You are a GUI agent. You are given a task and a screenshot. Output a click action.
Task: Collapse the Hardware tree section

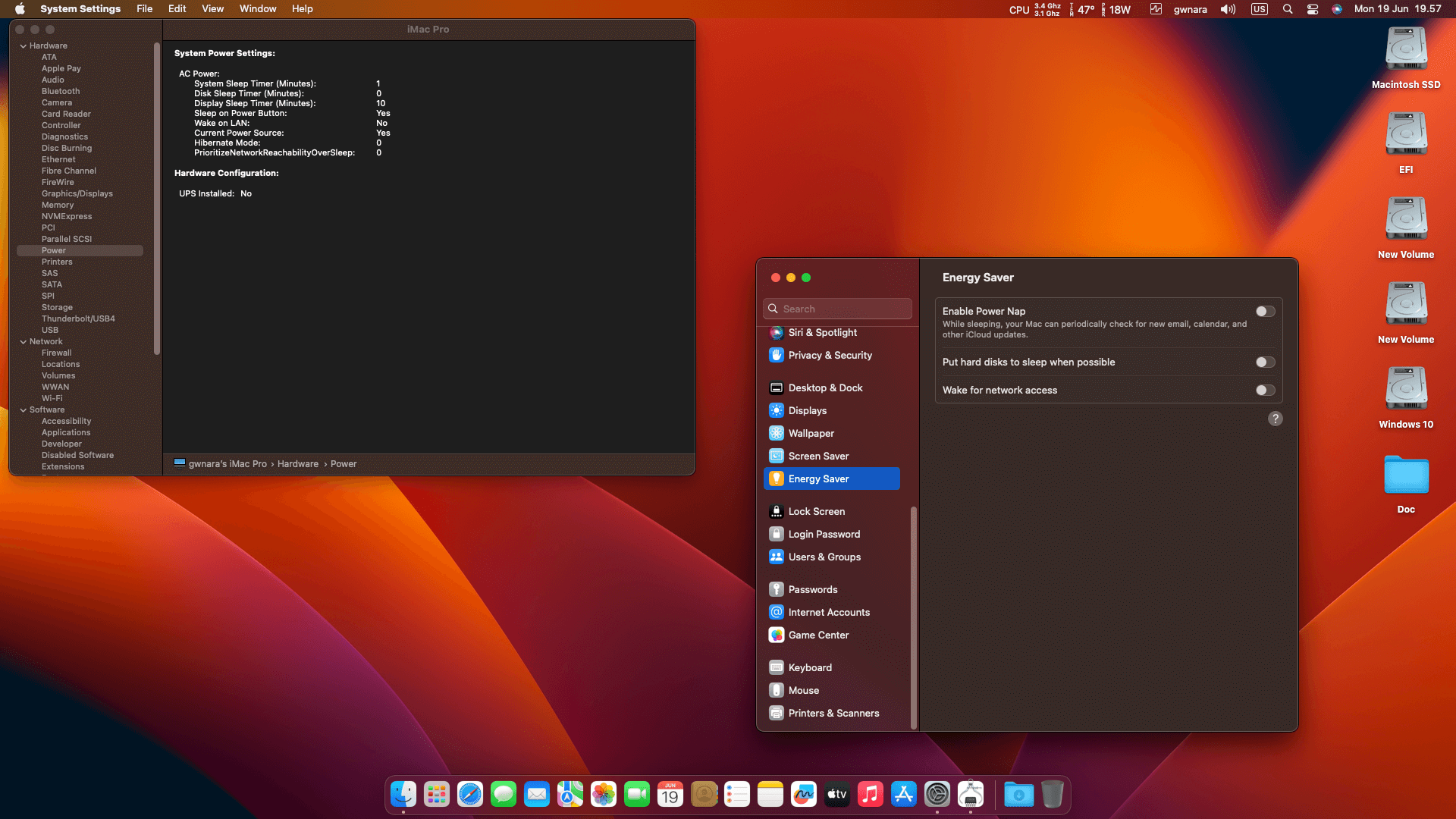24,46
